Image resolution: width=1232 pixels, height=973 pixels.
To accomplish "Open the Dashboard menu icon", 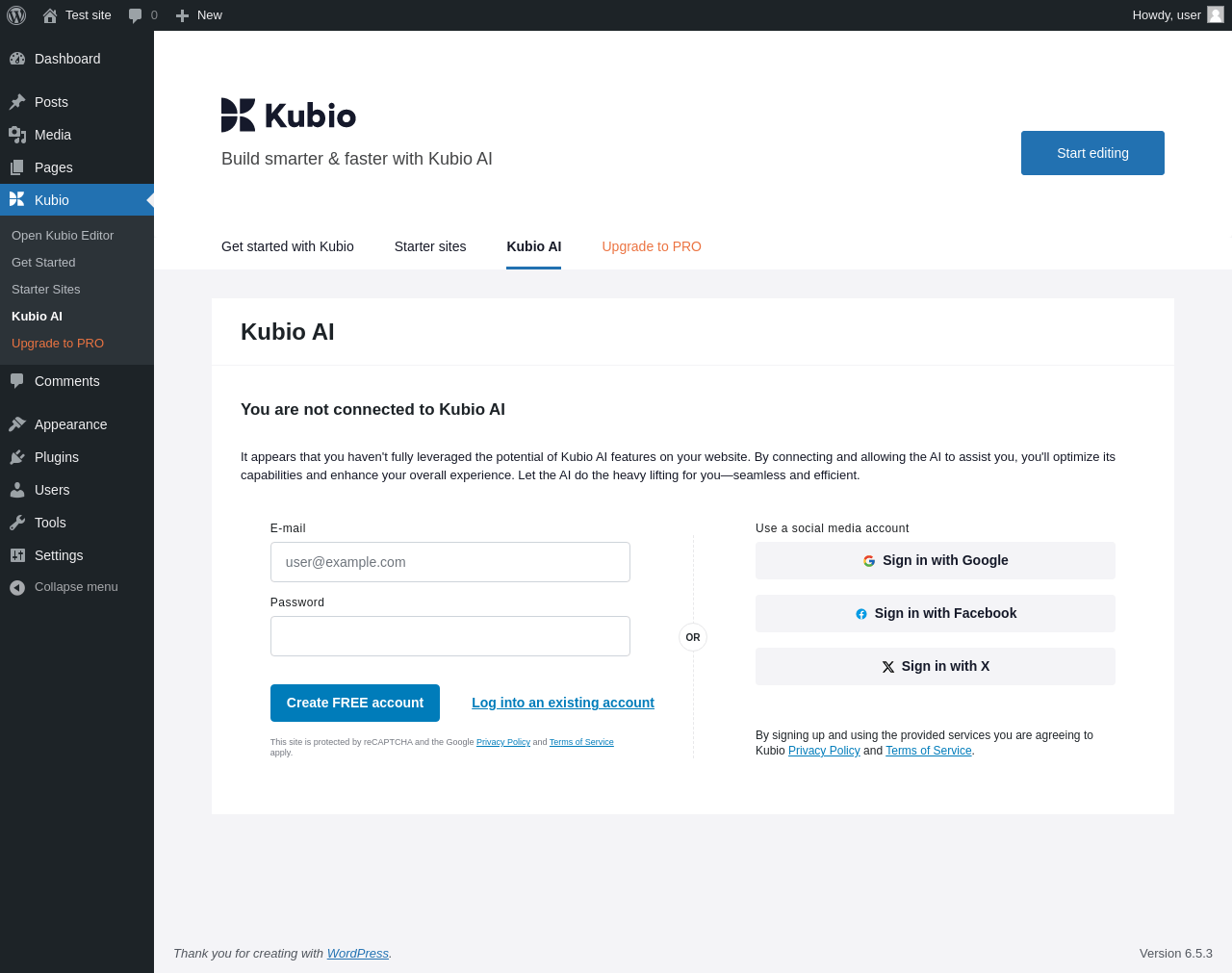I will pos(17,59).
